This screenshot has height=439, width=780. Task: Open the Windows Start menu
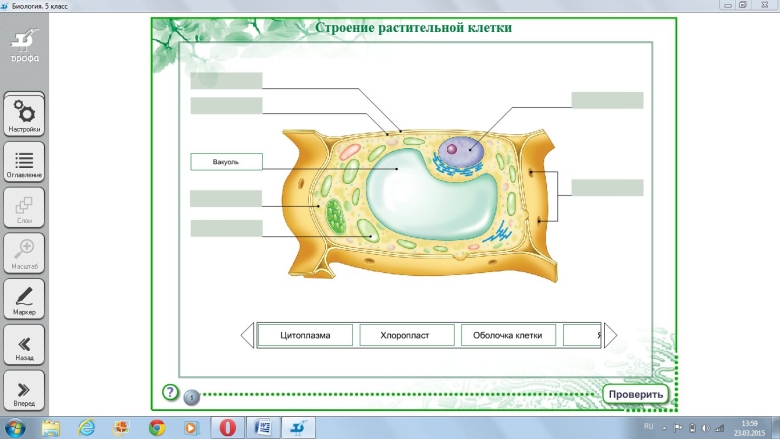[17, 427]
